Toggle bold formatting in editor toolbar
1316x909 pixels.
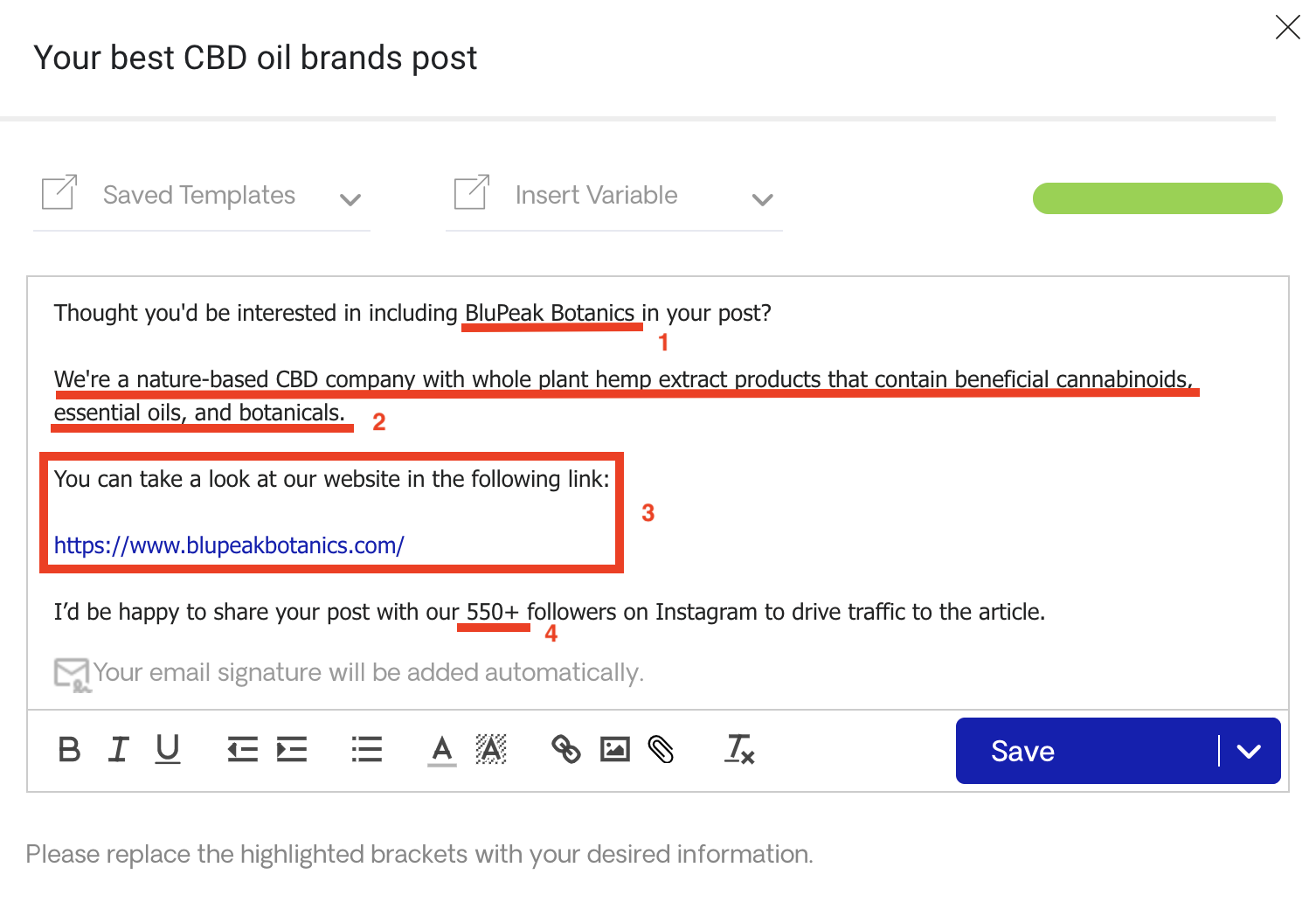[69, 750]
